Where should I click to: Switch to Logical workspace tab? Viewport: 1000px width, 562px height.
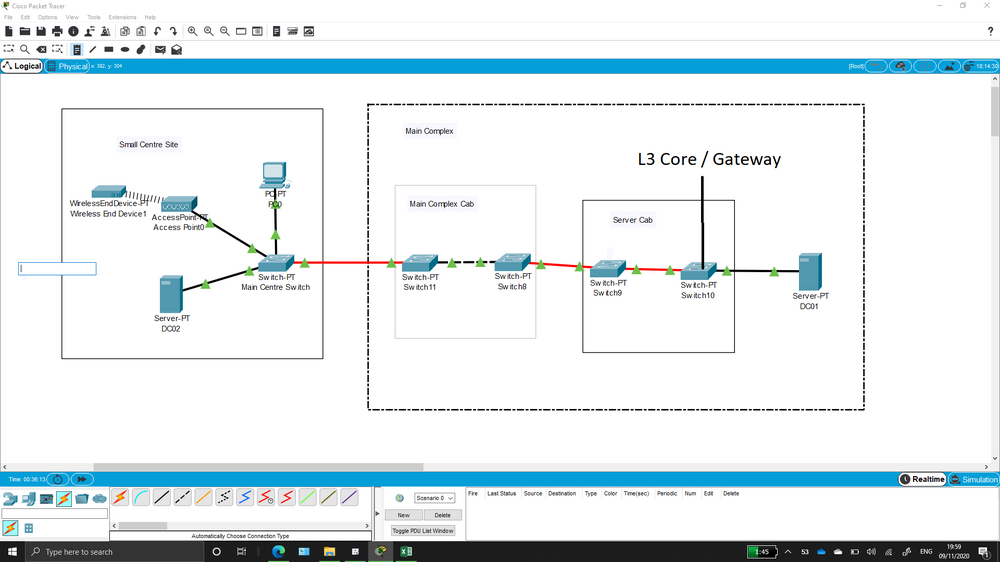point(22,66)
